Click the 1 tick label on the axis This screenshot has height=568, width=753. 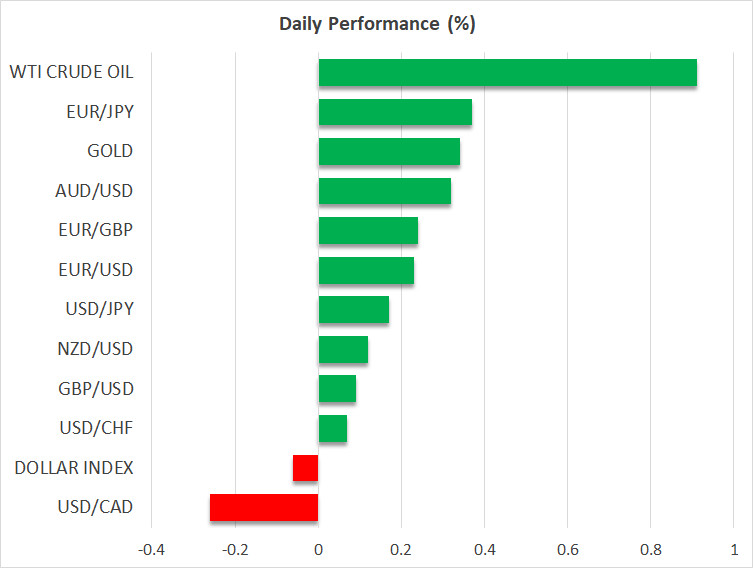[x=733, y=549]
